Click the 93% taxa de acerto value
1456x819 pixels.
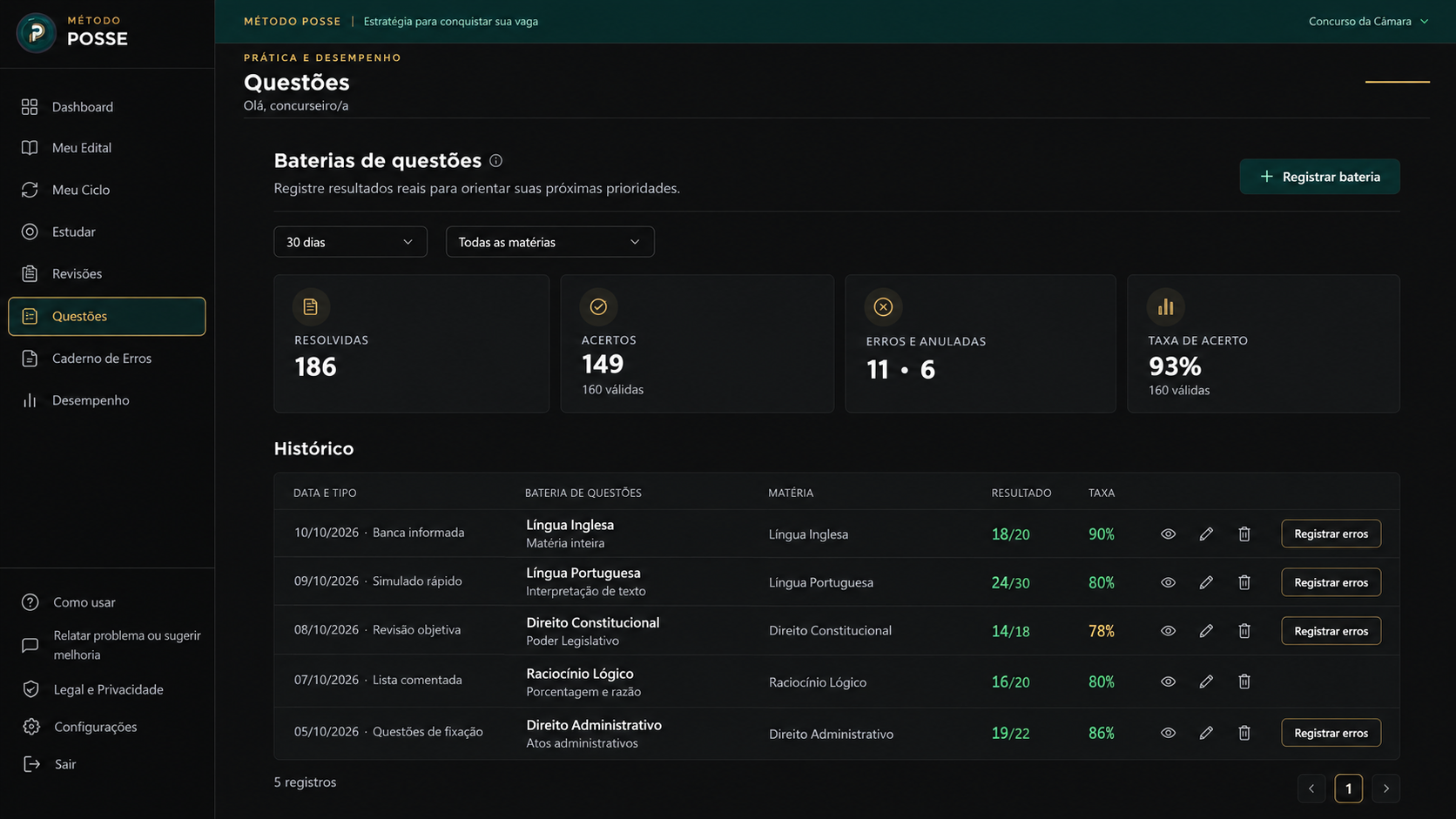[x=1175, y=366]
